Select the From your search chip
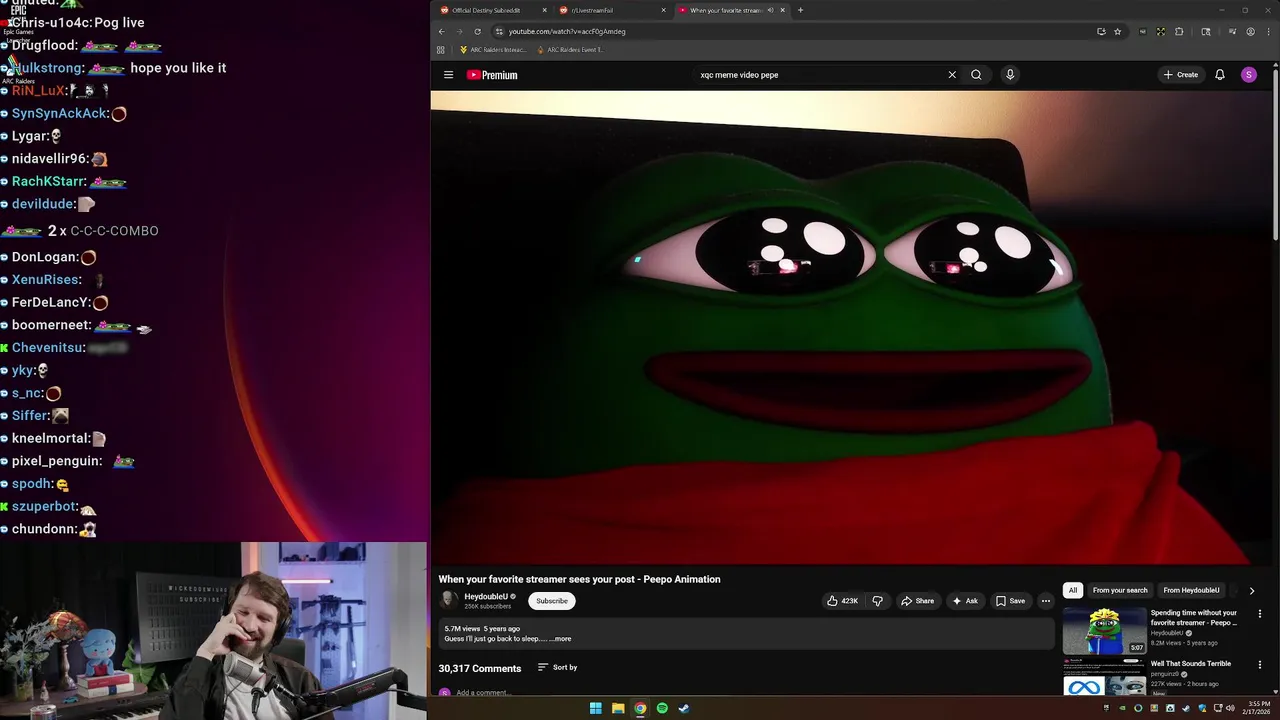Viewport: 1280px width, 720px height. [x=1120, y=590]
